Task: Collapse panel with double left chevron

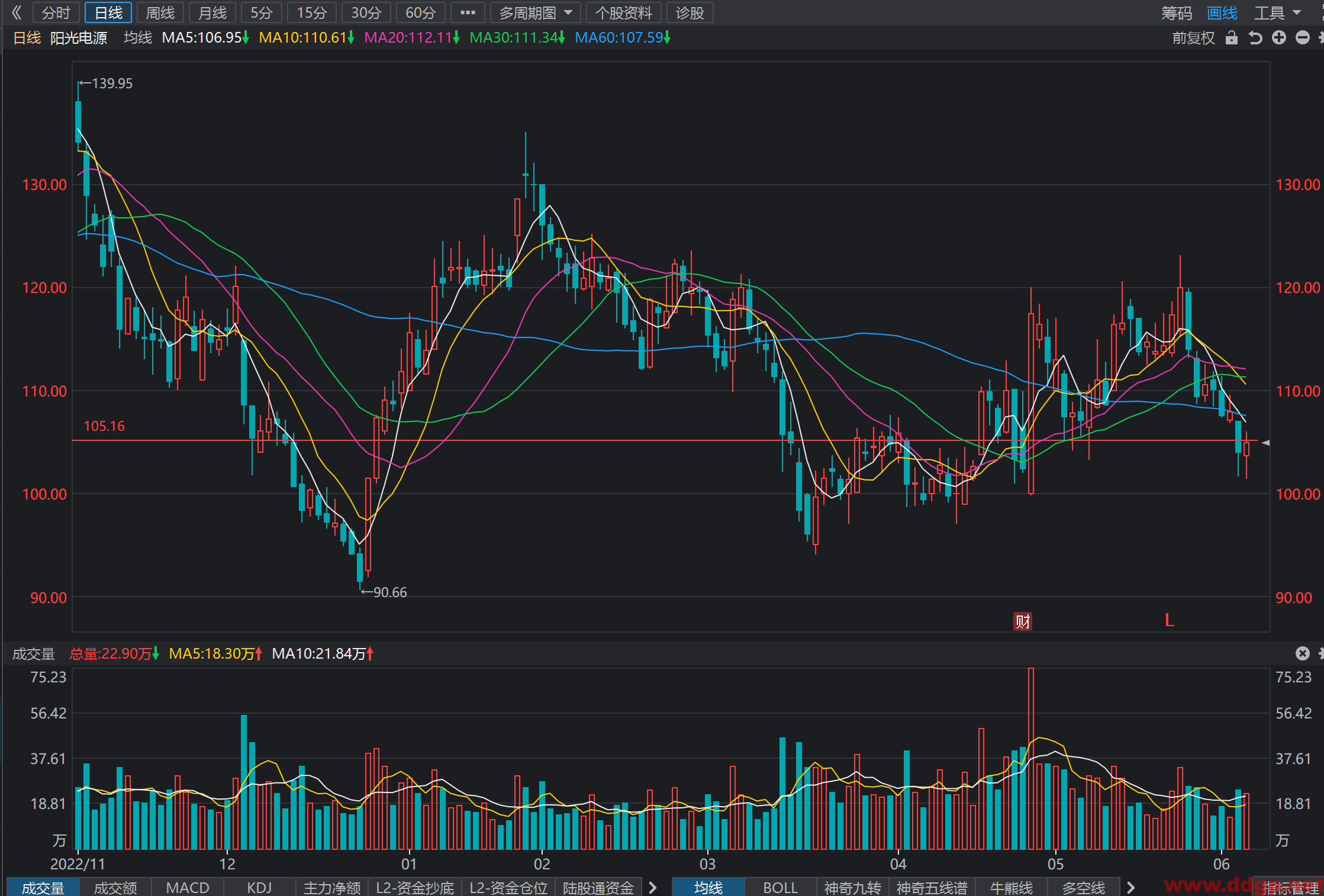Action: coord(16,12)
